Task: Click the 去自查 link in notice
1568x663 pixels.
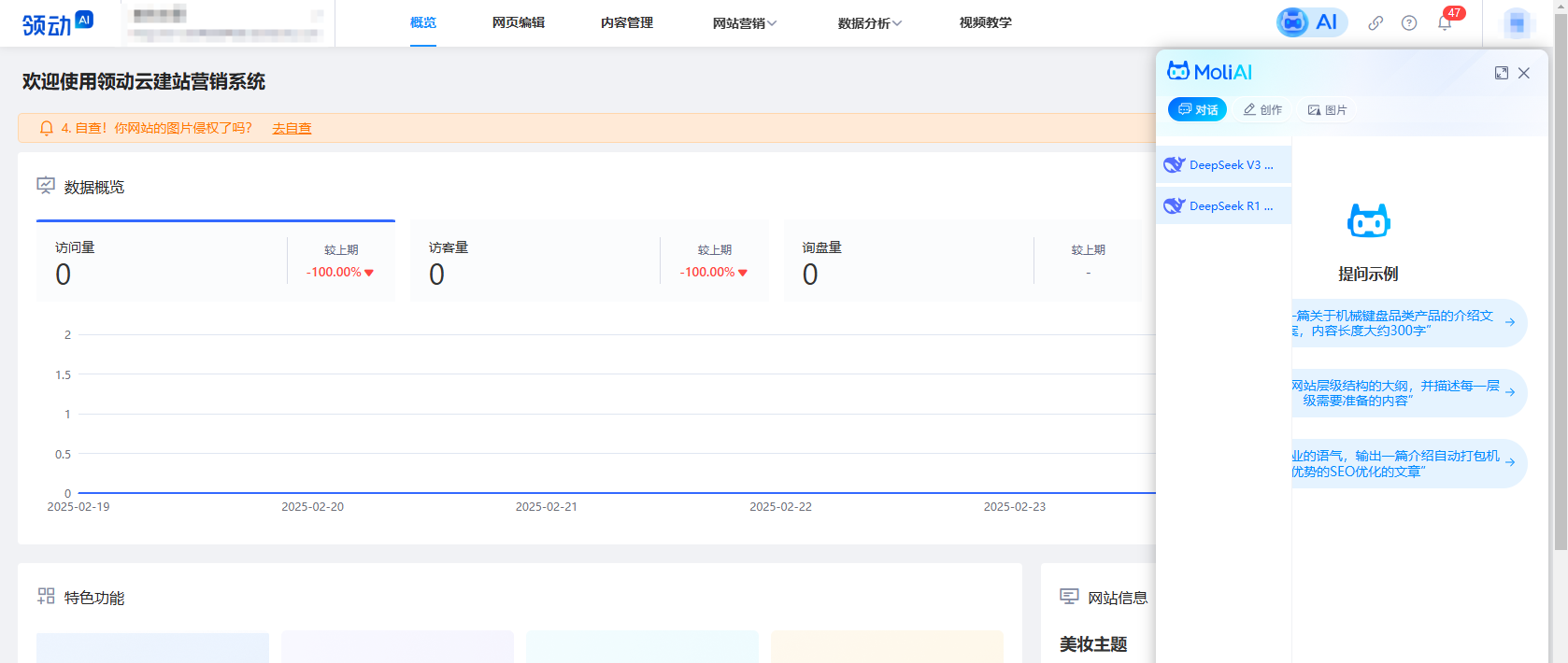Action: click(292, 129)
